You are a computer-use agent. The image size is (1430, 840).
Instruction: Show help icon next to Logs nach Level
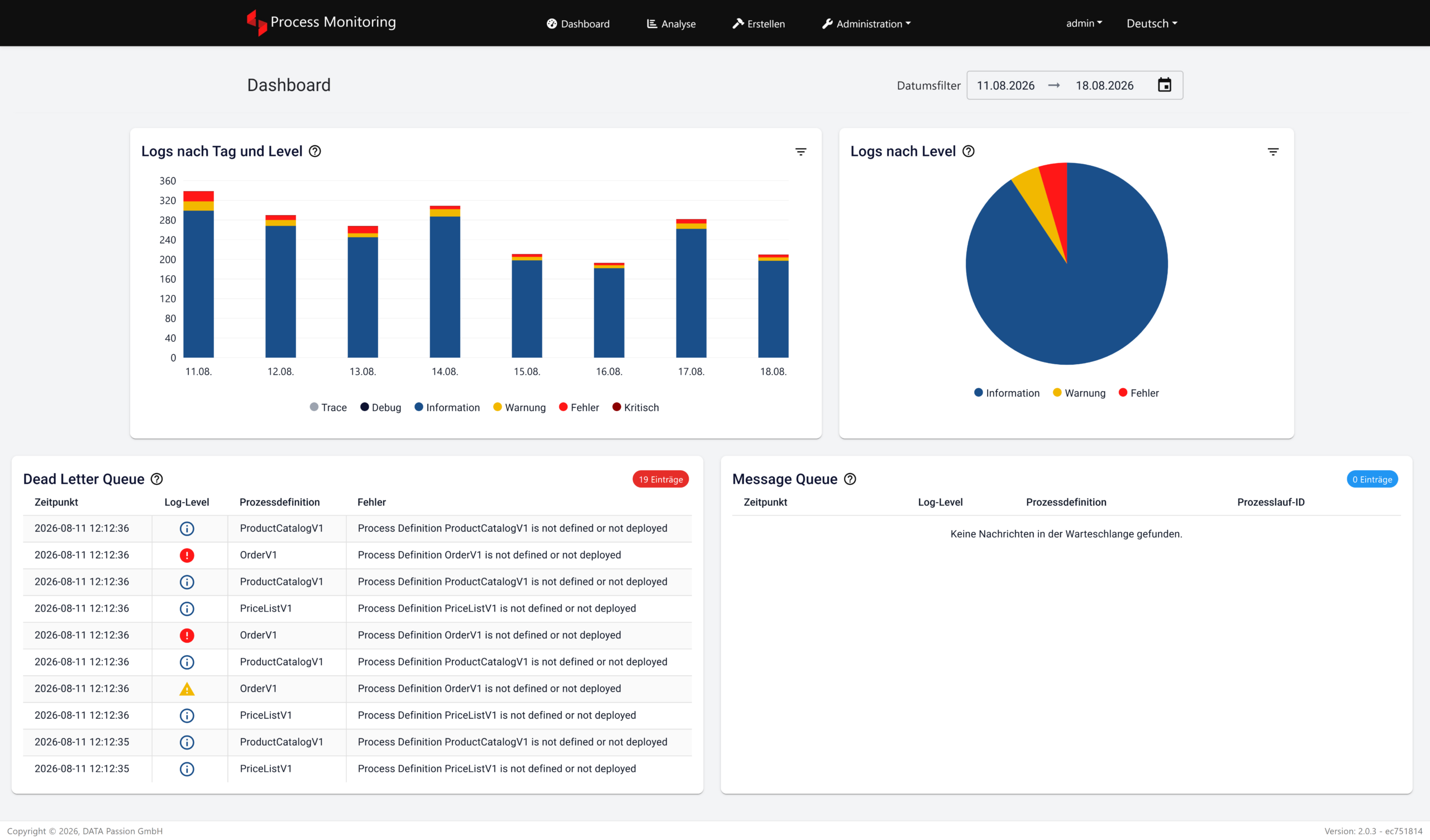(x=969, y=151)
